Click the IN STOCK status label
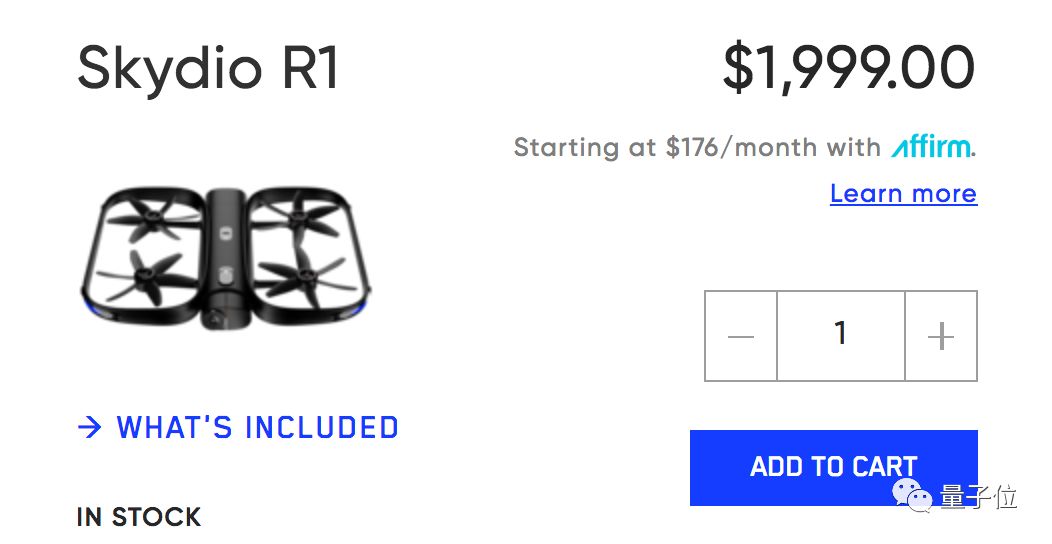The height and width of the screenshot is (544, 1052). 139,517
